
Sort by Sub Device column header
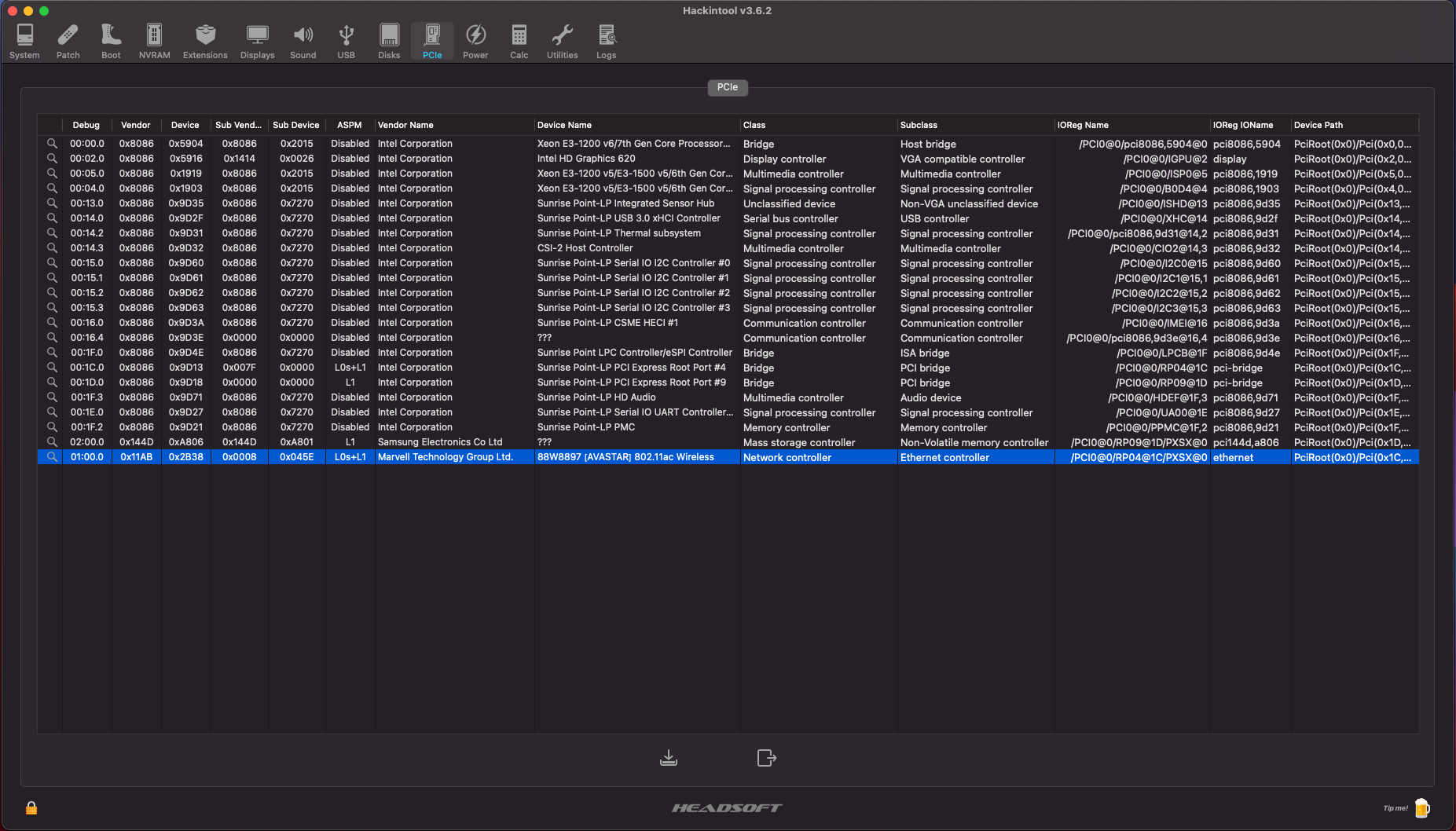tap(296, 125)
